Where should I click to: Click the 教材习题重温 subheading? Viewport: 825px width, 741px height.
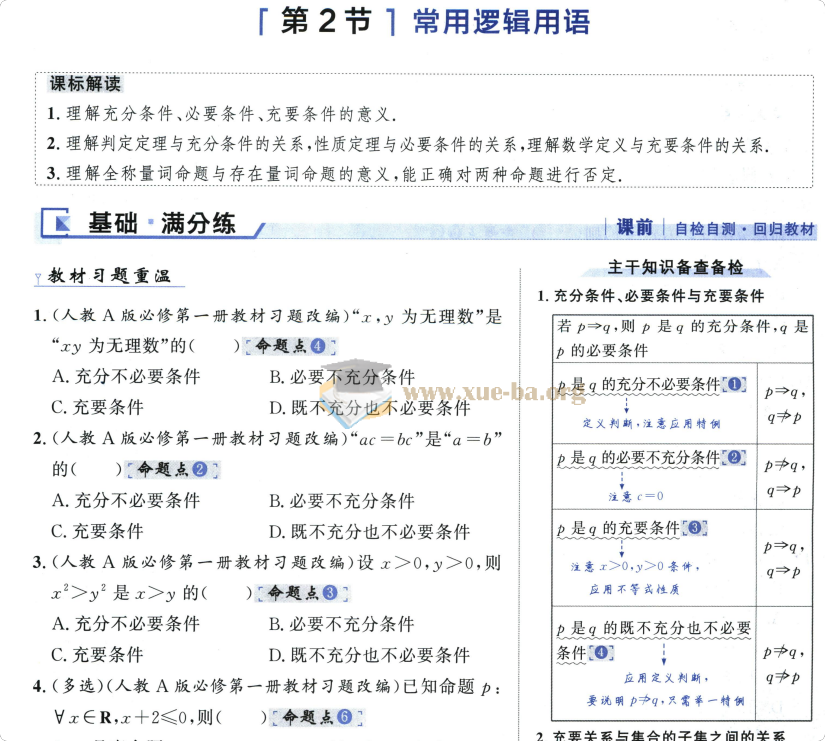pyautogui.click(x=109, y=275)
